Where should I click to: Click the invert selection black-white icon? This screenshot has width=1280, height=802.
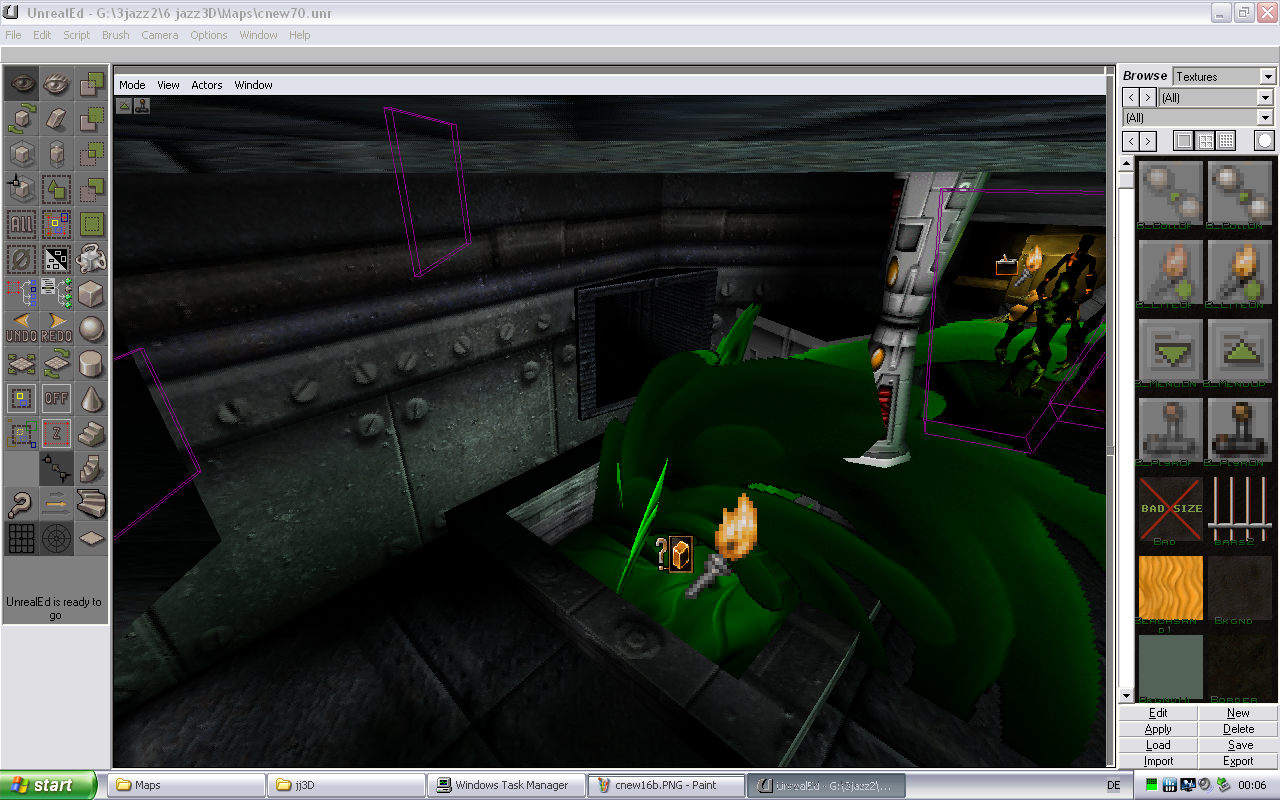[57, 259]
